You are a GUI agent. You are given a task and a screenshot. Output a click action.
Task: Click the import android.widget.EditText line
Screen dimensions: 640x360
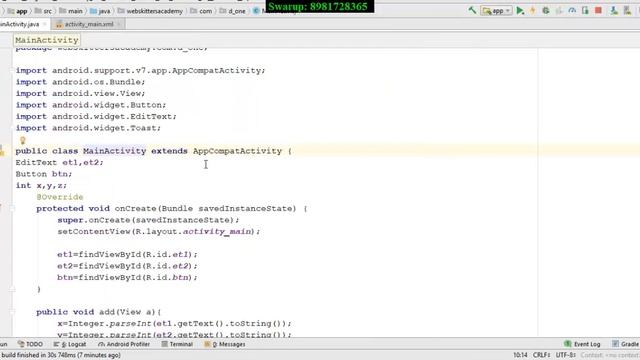tap(96, 116)
